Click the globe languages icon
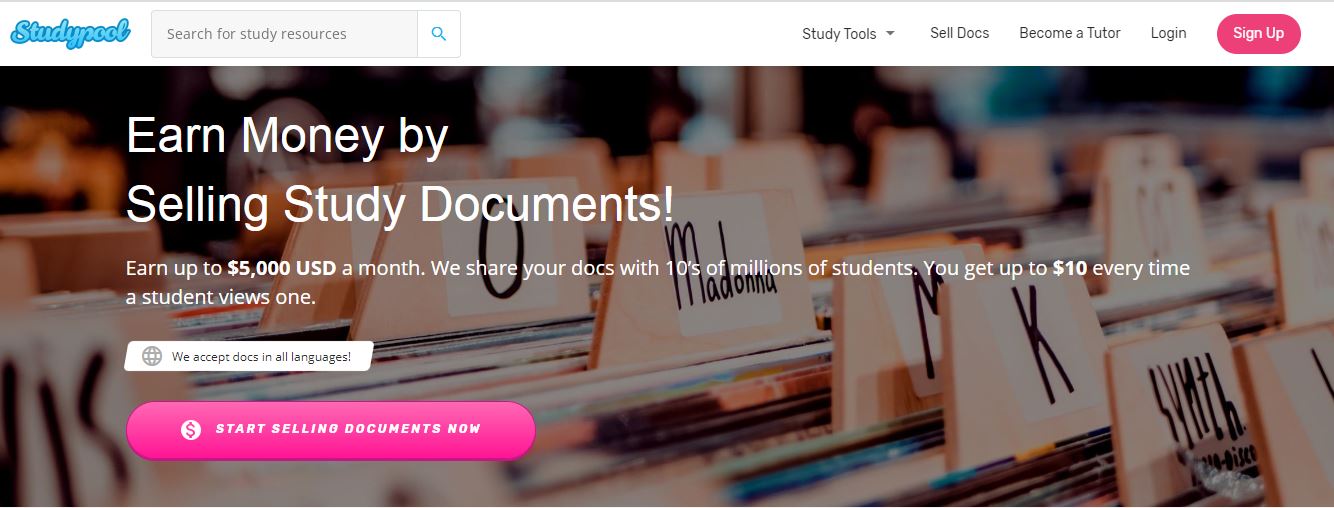This screenshot has height=508, width=1334. (152, 356)
